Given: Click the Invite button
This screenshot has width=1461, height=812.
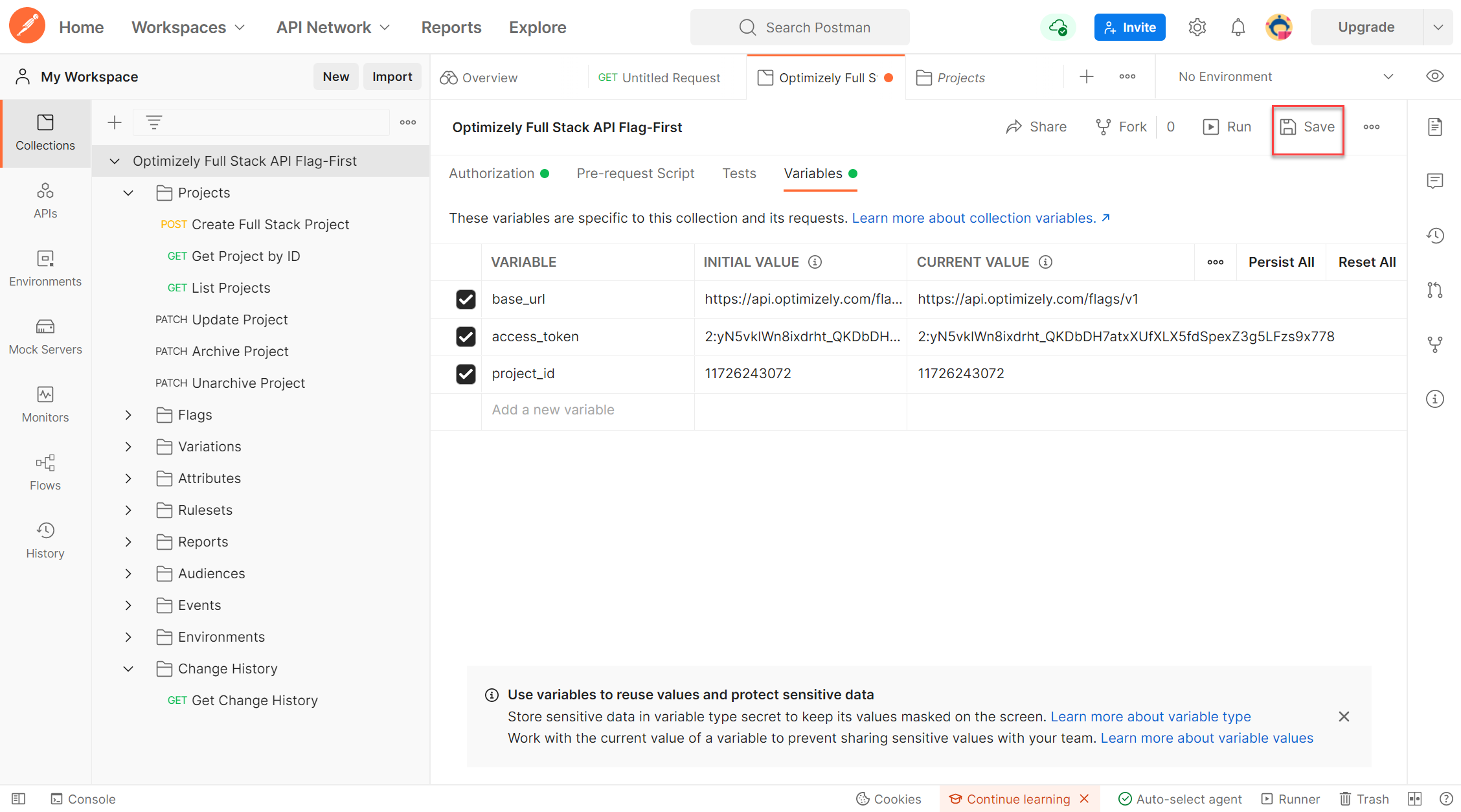Looking at the screenshot, I should tap(1129, 27).
